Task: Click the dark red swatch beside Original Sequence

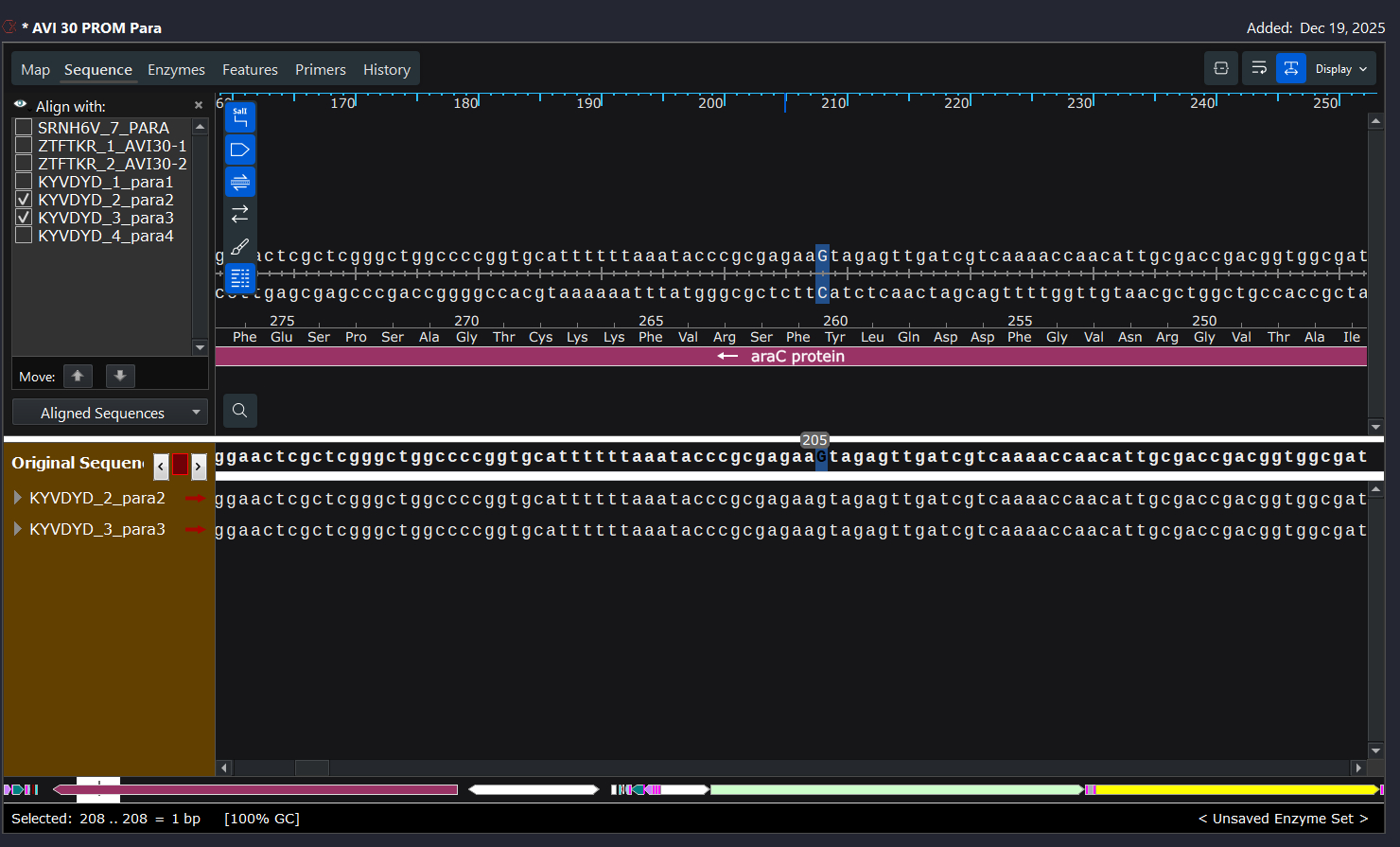Action: click(180, 465)
